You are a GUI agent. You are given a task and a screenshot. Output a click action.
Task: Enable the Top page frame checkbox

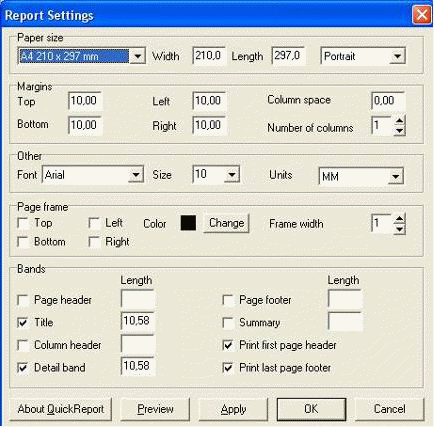coord(23,223)
